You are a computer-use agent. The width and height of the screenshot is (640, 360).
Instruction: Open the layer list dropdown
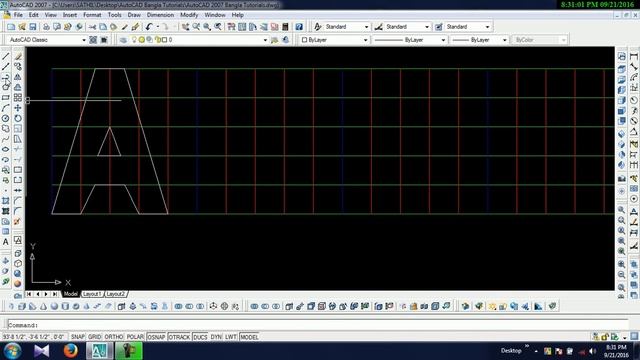point(265,40)
